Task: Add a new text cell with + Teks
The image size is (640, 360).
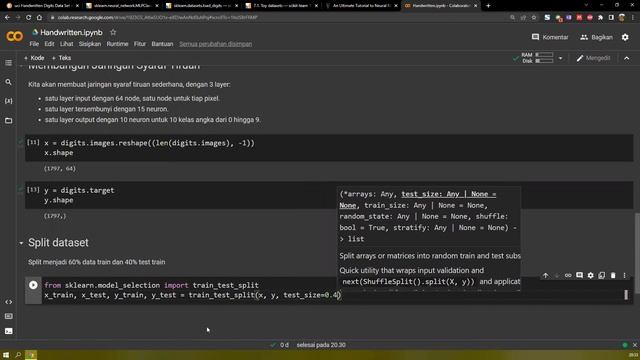Action: pyautogui.click(x=61, y=58)
